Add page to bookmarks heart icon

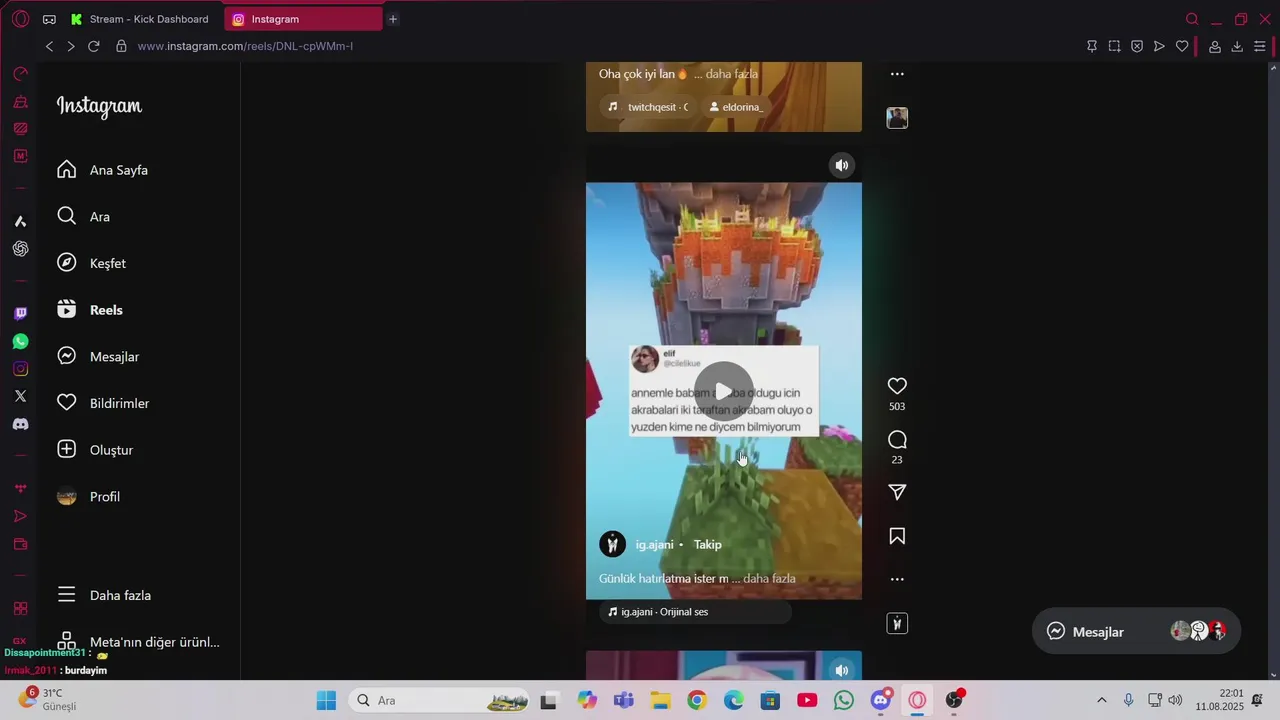coord(1182,46)
